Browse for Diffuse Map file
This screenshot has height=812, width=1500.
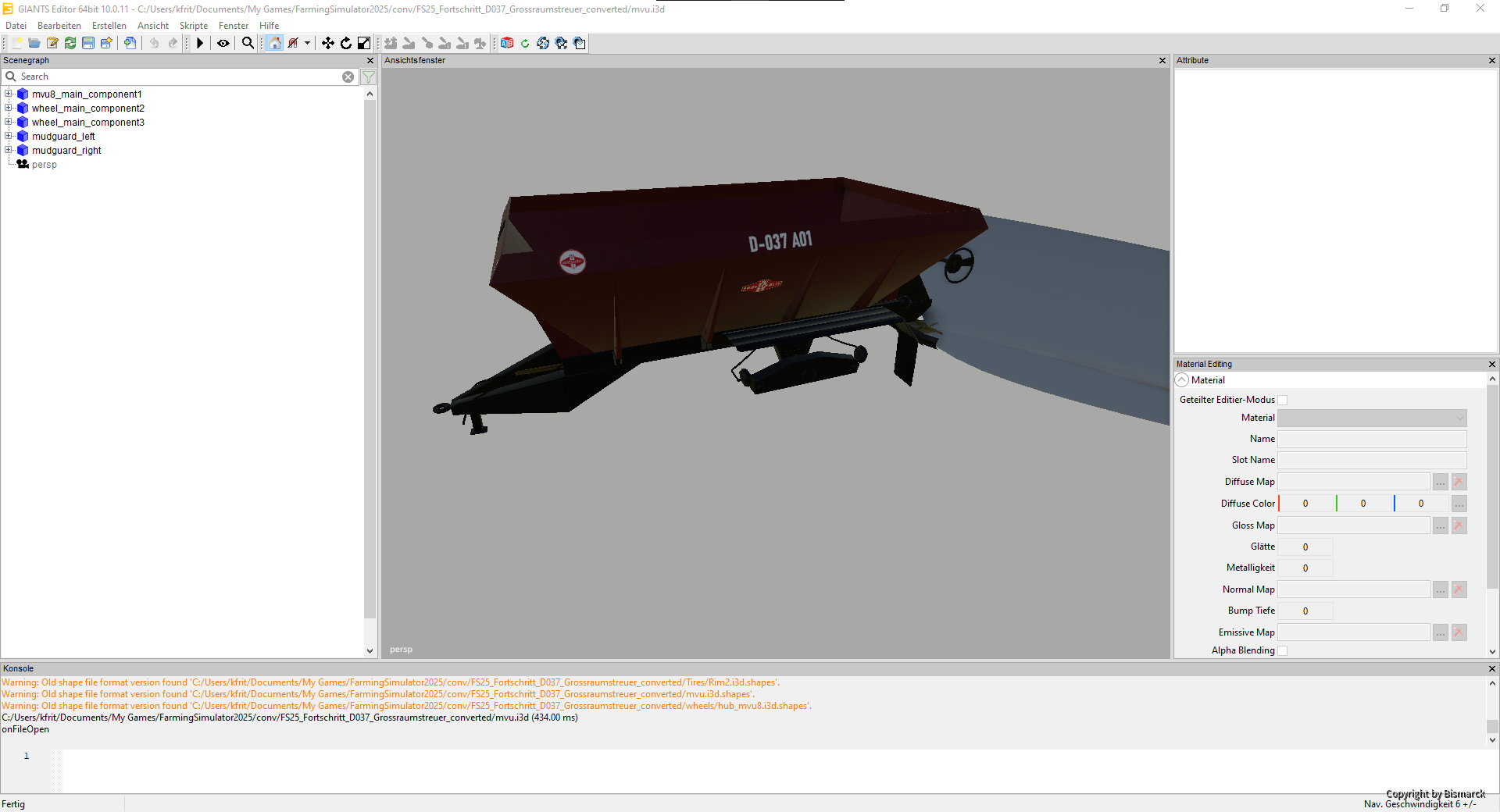tap(1441, 482)
